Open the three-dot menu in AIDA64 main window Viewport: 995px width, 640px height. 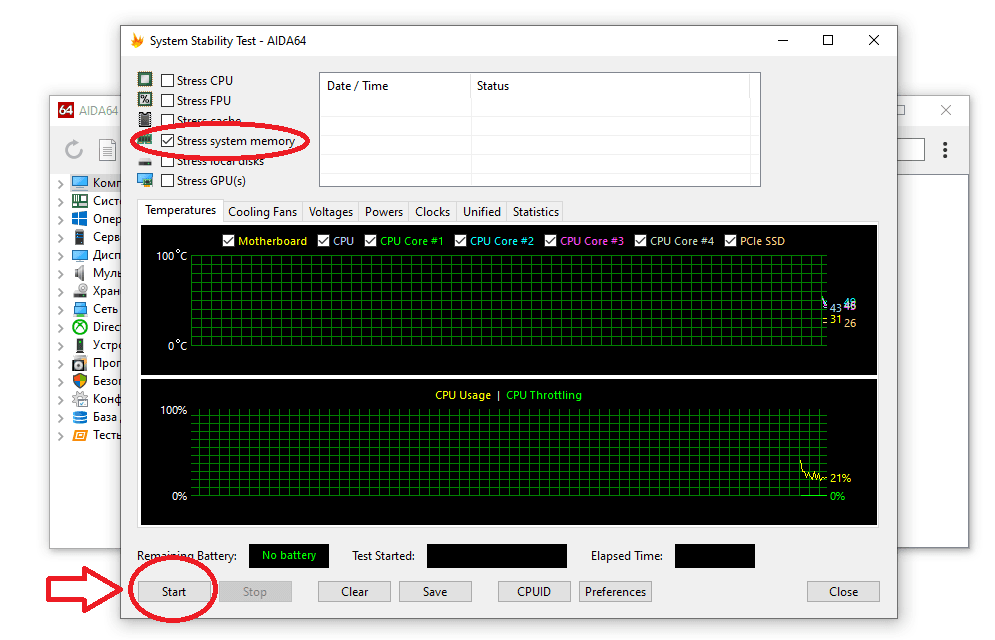[945, 150]
